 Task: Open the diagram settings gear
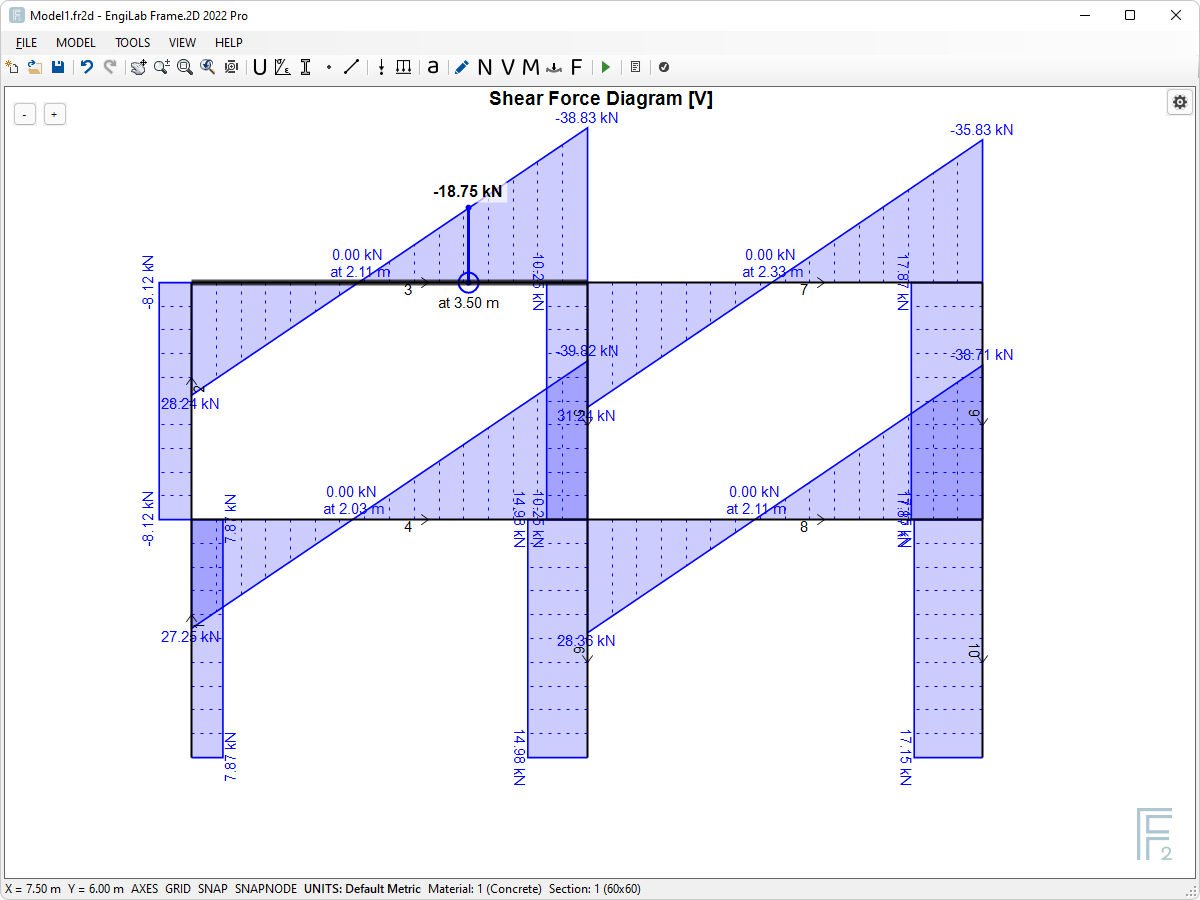(1180, 102)
